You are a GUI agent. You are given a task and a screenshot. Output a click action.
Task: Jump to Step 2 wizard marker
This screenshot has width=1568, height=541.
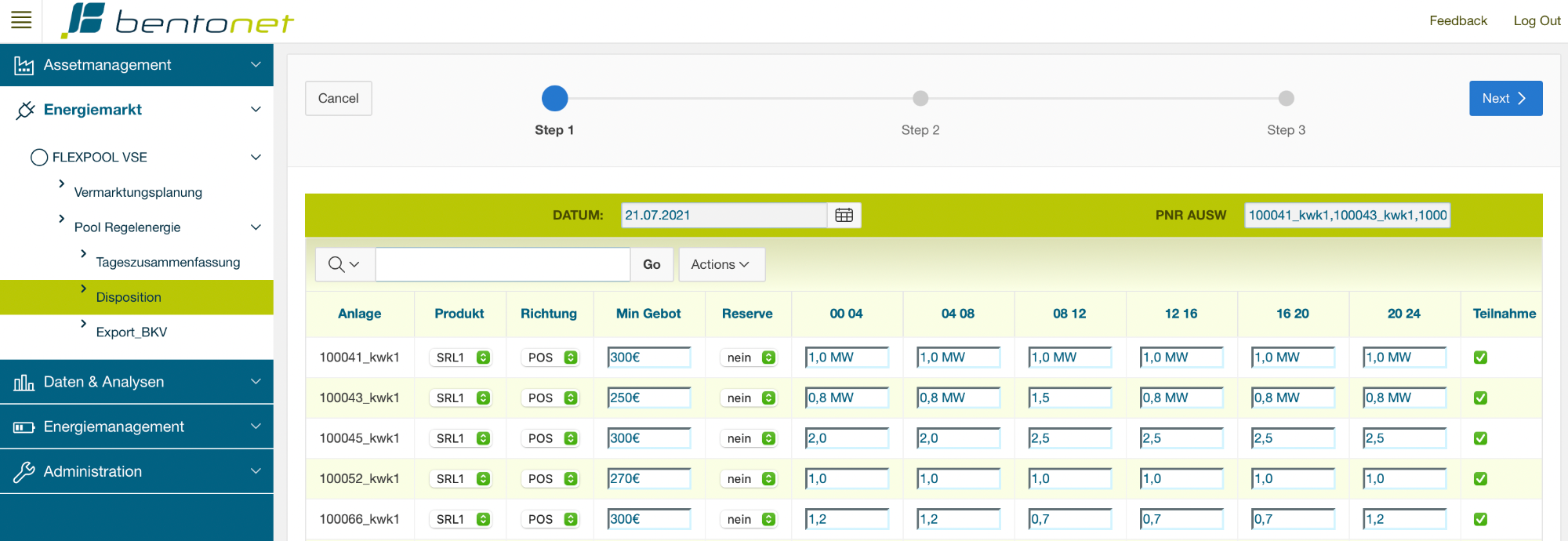coord(920,98)
